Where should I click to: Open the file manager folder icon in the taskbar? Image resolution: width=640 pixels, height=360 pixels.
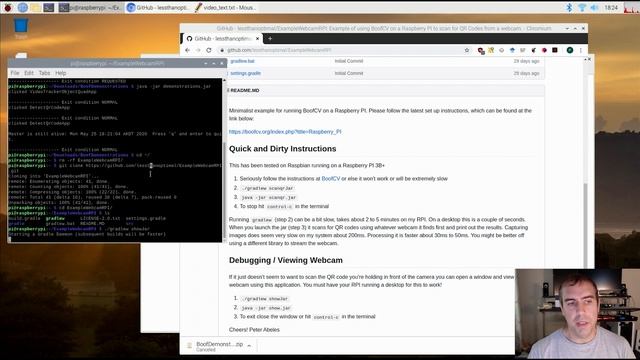36,7
